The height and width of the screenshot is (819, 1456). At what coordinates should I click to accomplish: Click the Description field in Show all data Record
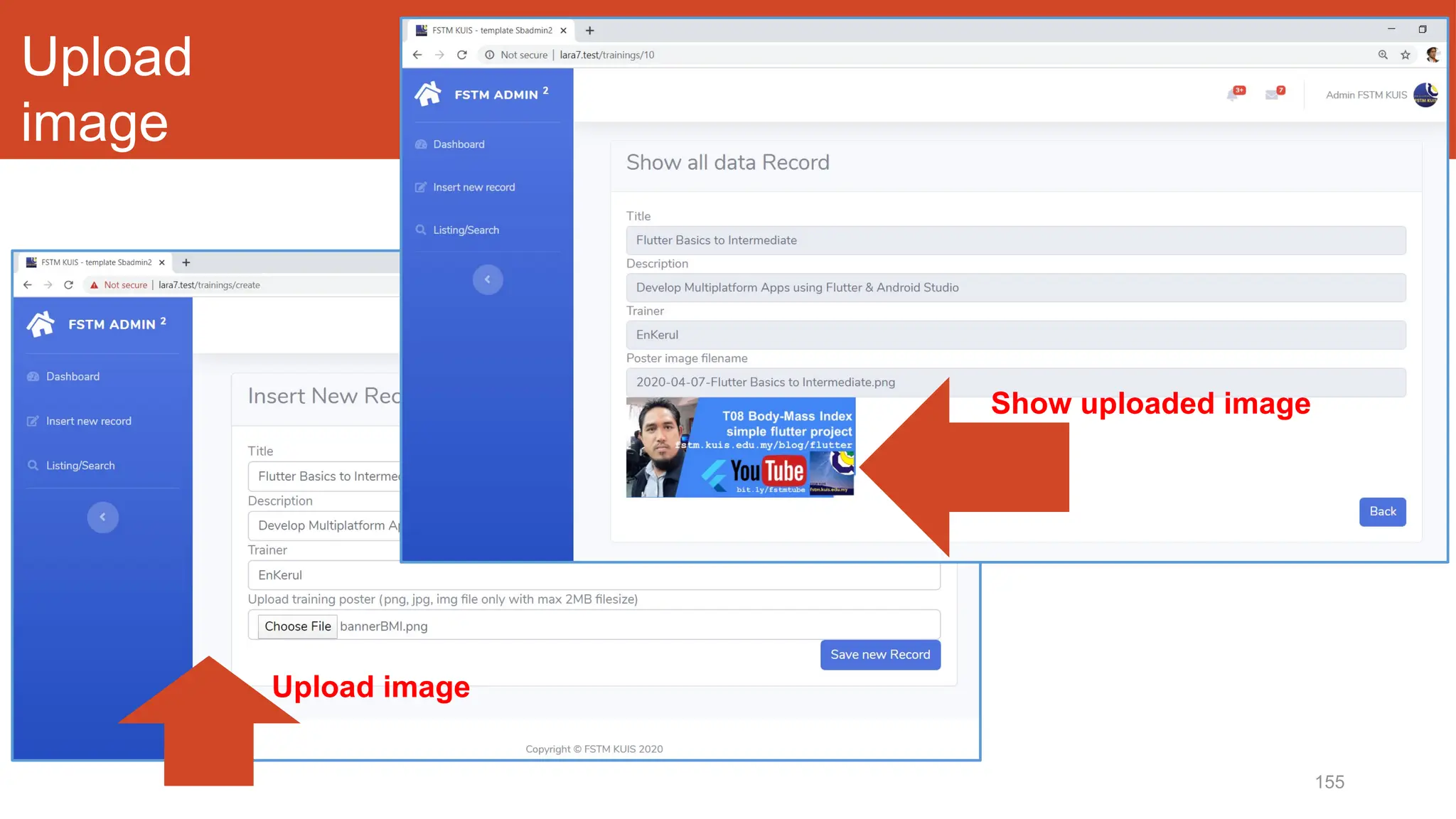pyautogui.click(x=1016, y=287)
